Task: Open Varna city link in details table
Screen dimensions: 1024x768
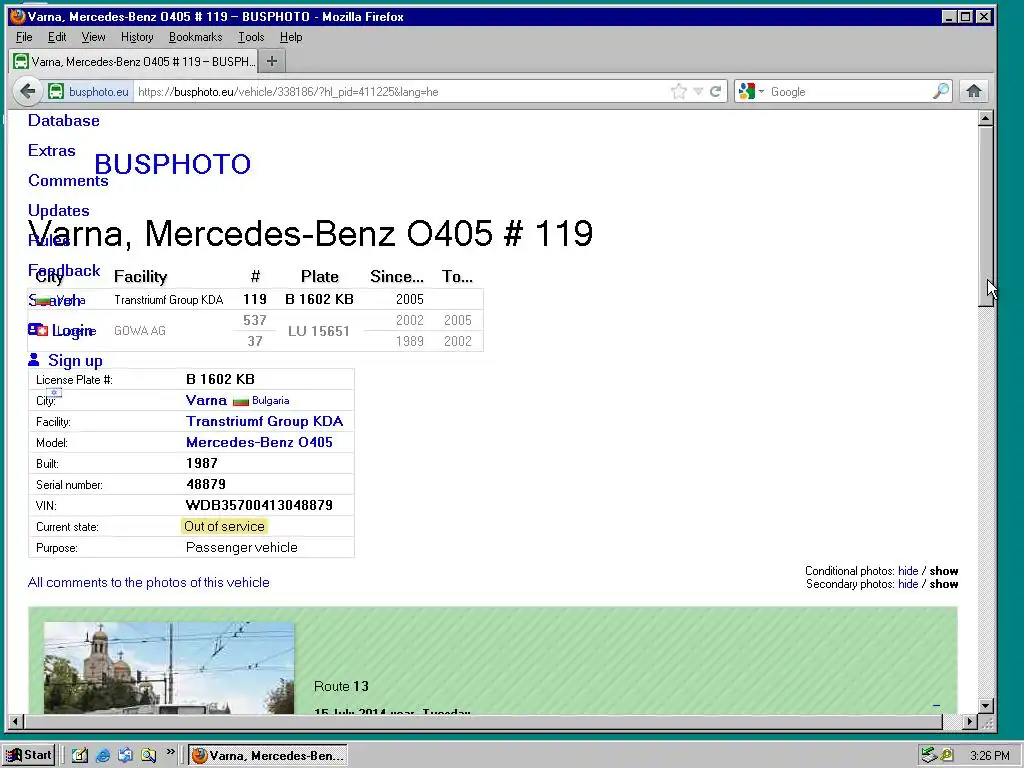Action: tap(206, 400)
